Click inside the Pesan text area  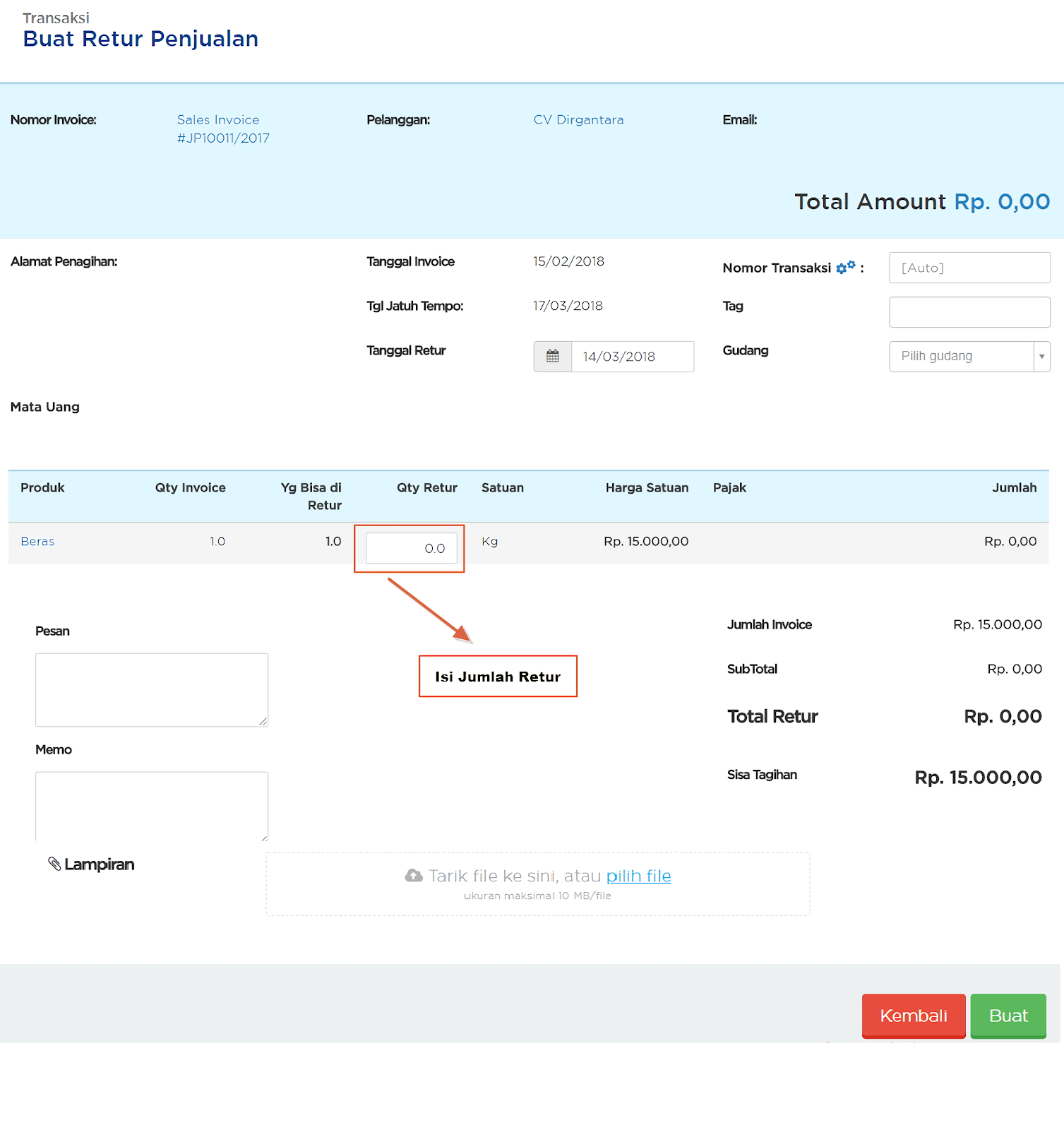click(x=152, y=690)
